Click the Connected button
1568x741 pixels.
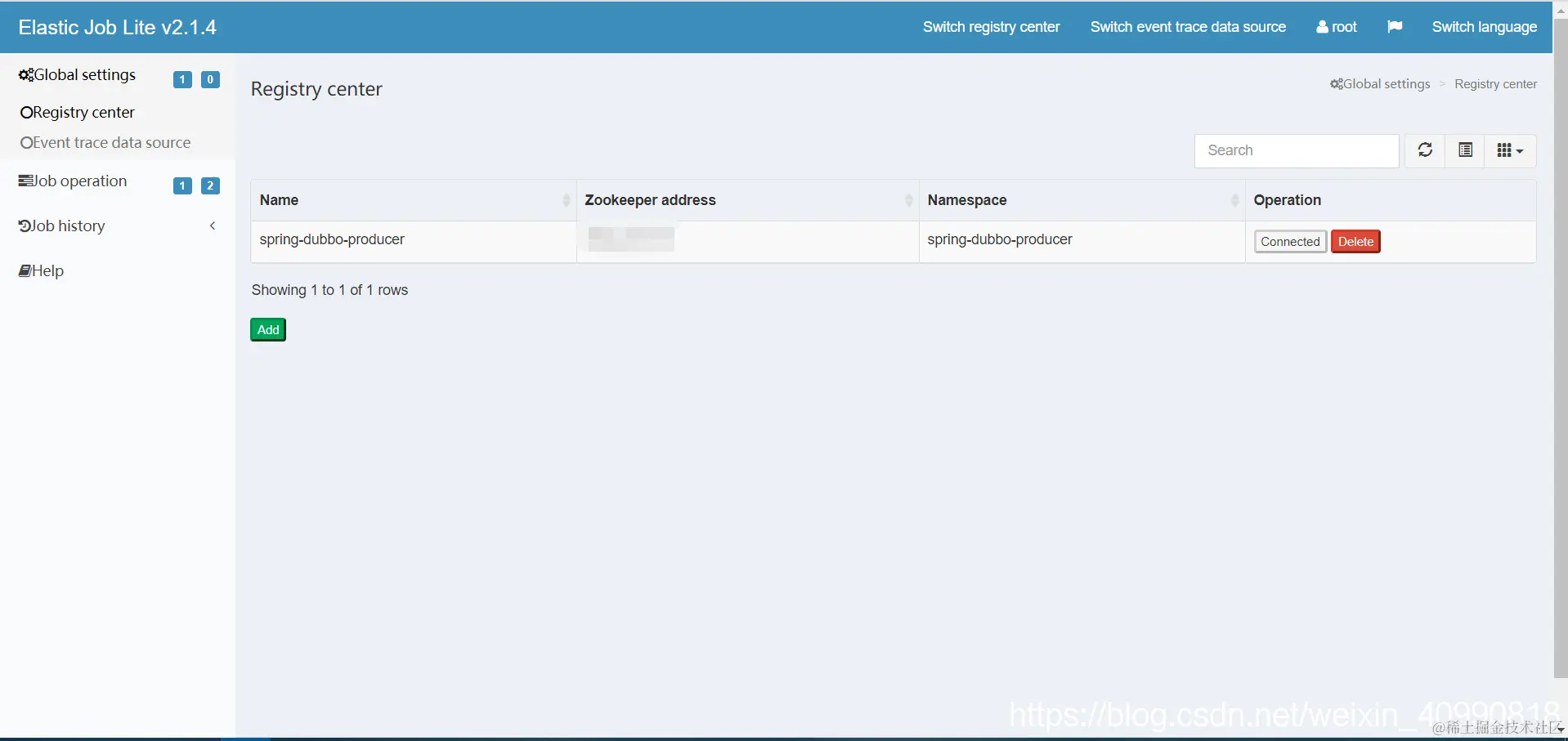pyautogui.click(x=1290, y=242)
